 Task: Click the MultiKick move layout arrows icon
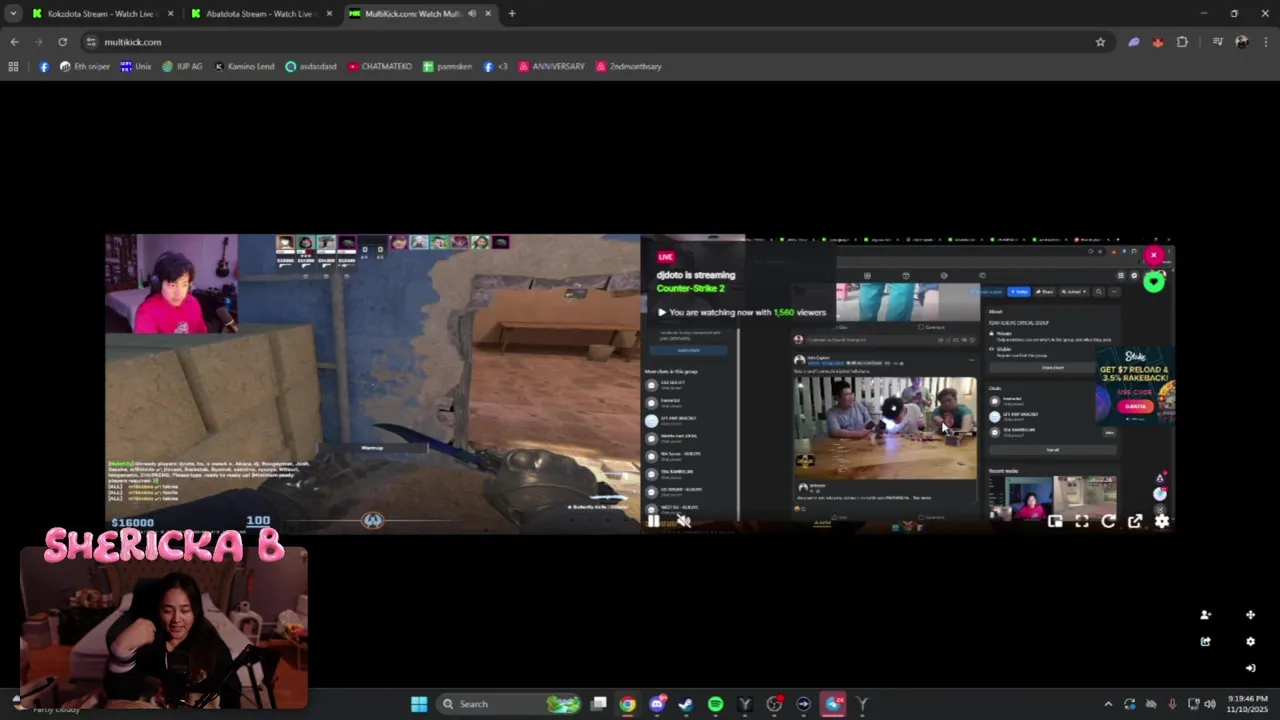[1250, 615]
